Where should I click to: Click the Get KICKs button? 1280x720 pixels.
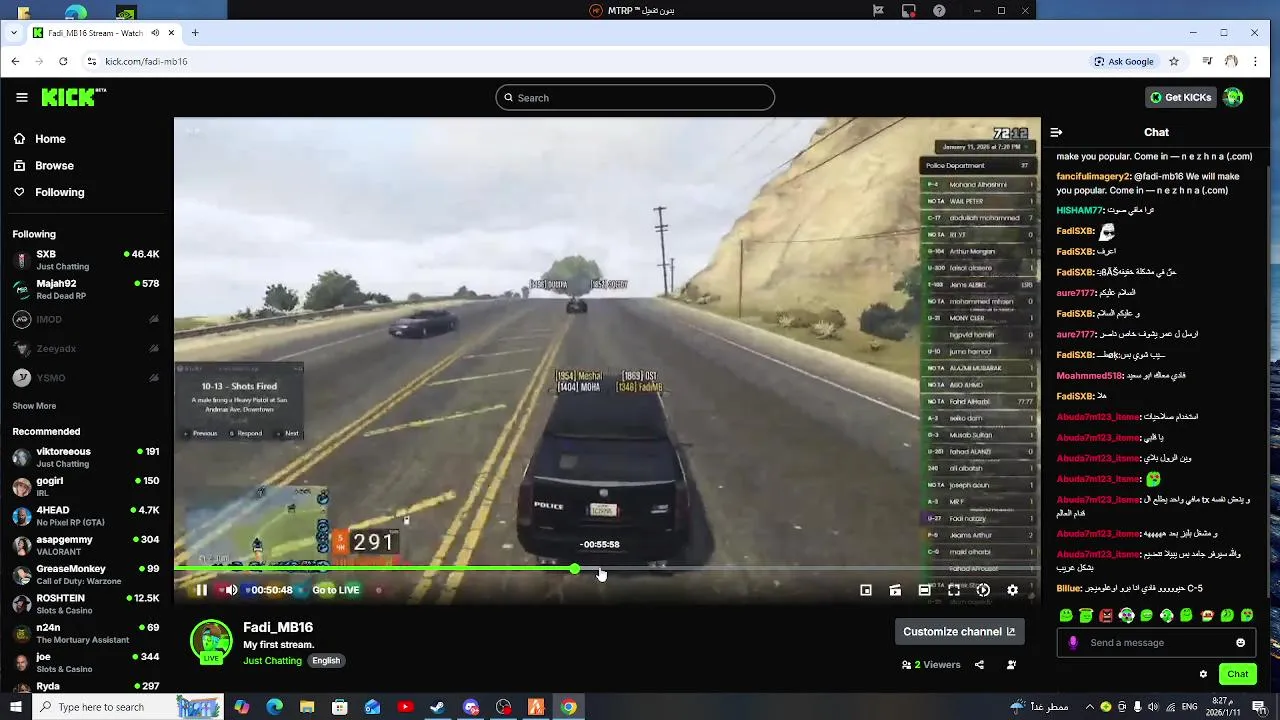pos(1180,97)
